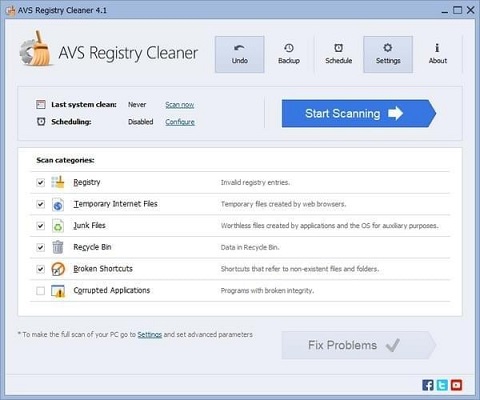Viewport: 480px width, 400px height.
Task: Open the YouTube icon
Action: click(456, 385)
